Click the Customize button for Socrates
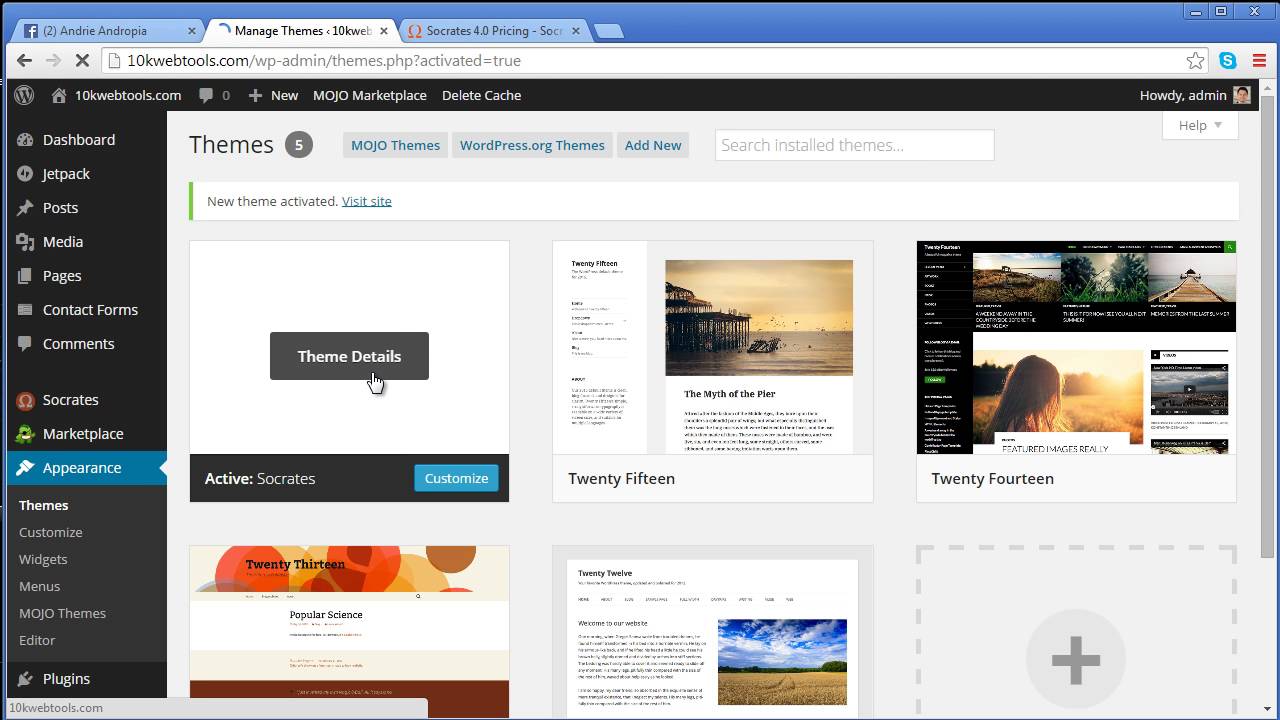Viewport: 1280px width, 720px height. 456,478
